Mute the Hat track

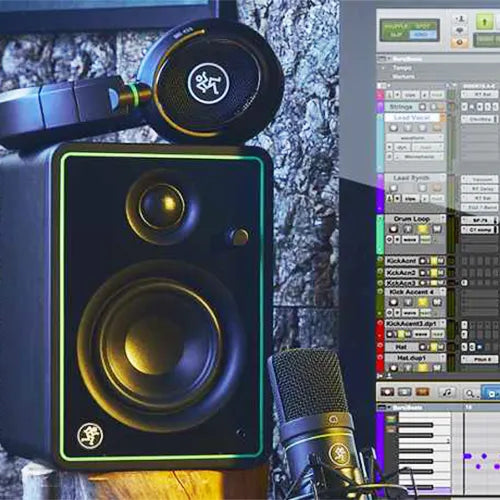(441, 347)
